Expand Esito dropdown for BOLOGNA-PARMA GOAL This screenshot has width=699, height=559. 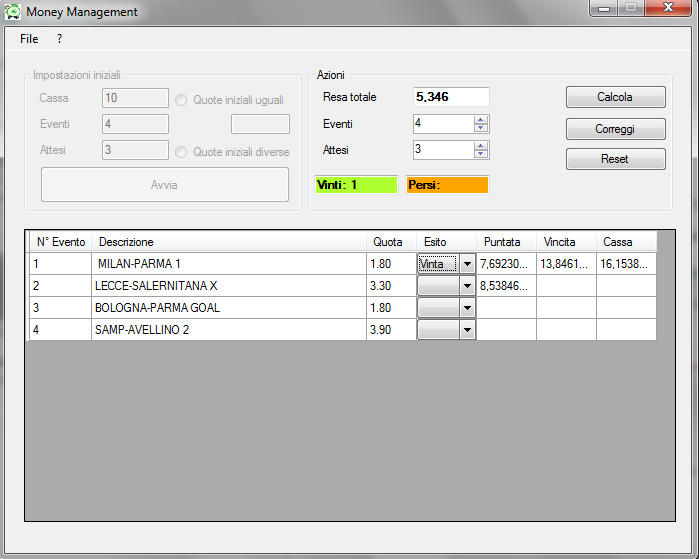(466, 308)
